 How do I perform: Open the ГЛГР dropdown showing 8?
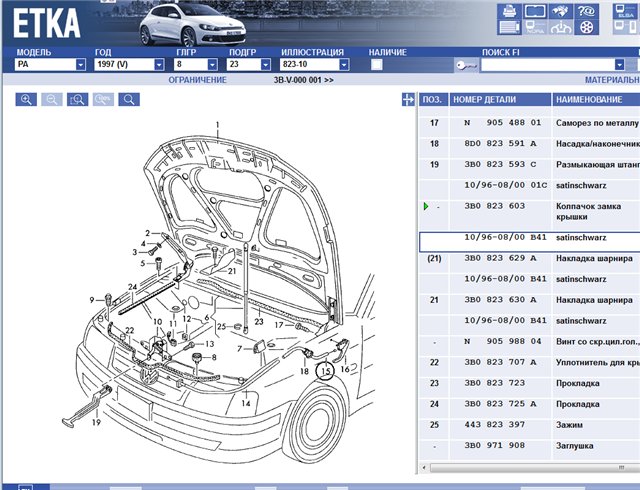point(196,65)
